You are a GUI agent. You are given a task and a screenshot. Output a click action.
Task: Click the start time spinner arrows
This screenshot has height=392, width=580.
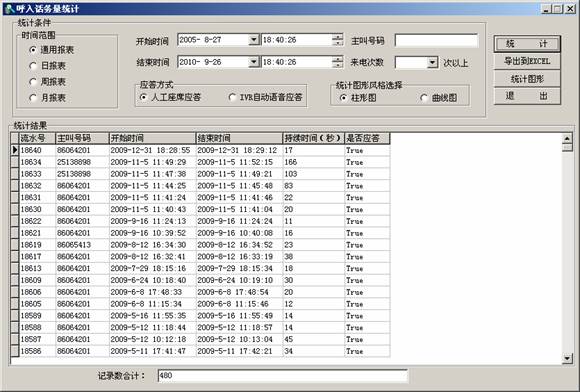coord(337,40)
